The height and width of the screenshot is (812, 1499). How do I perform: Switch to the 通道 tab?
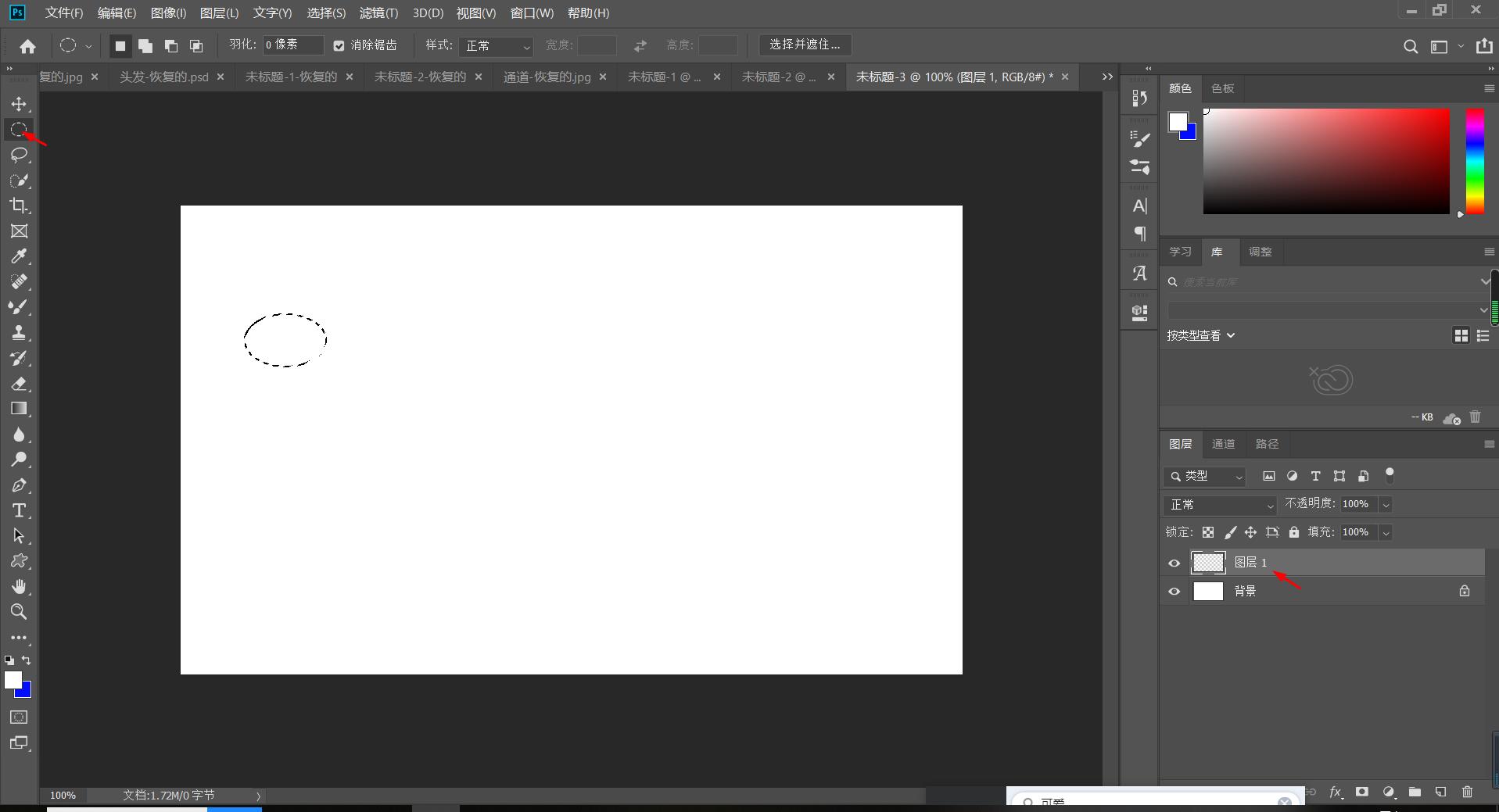(1223, 444)
